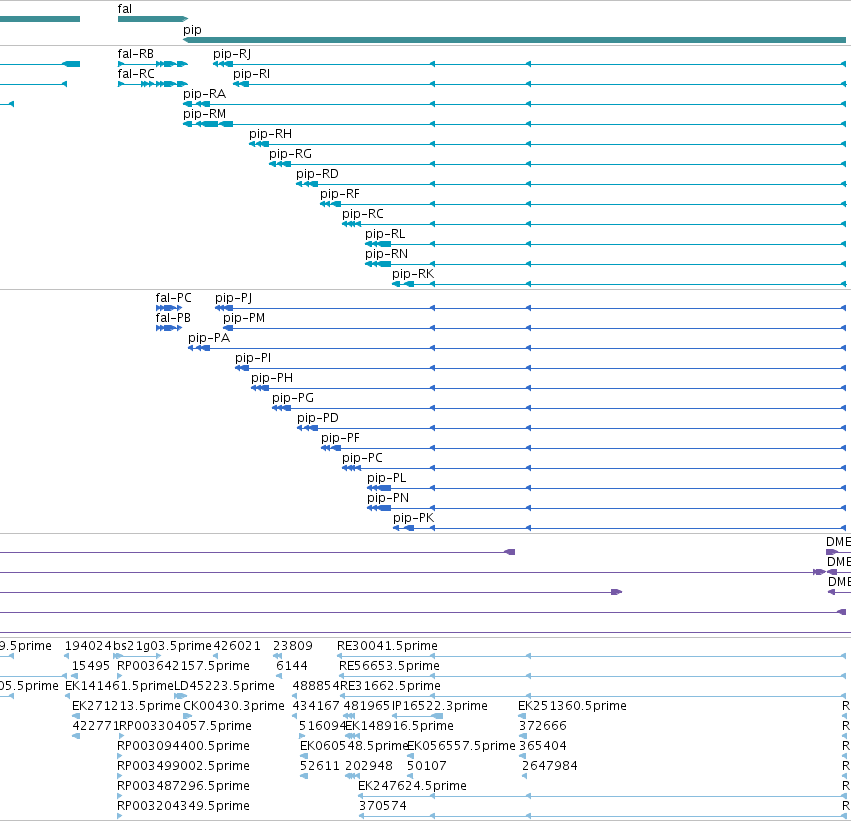Open EST RE56653.5prime
The height and width of the screenshot is (821, 851).
tap(389, 666)
